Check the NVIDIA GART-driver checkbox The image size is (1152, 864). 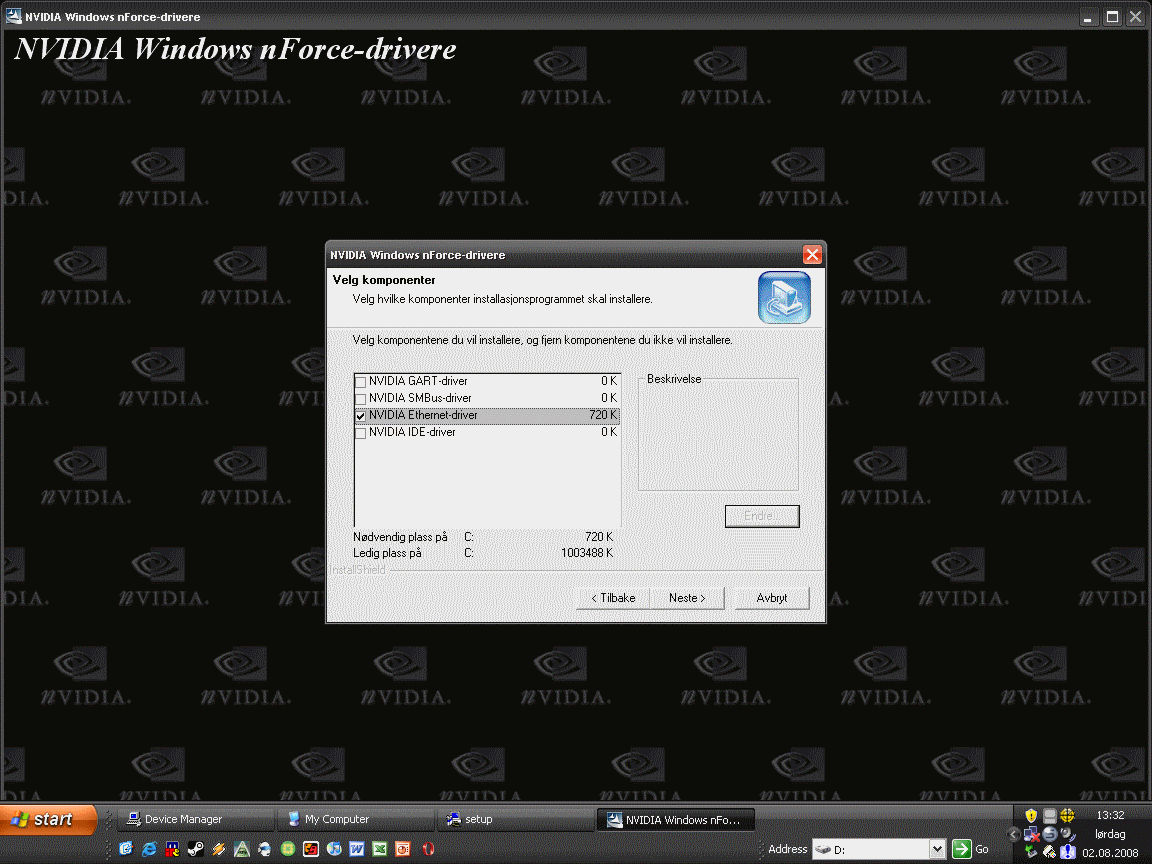coord(361,382)
